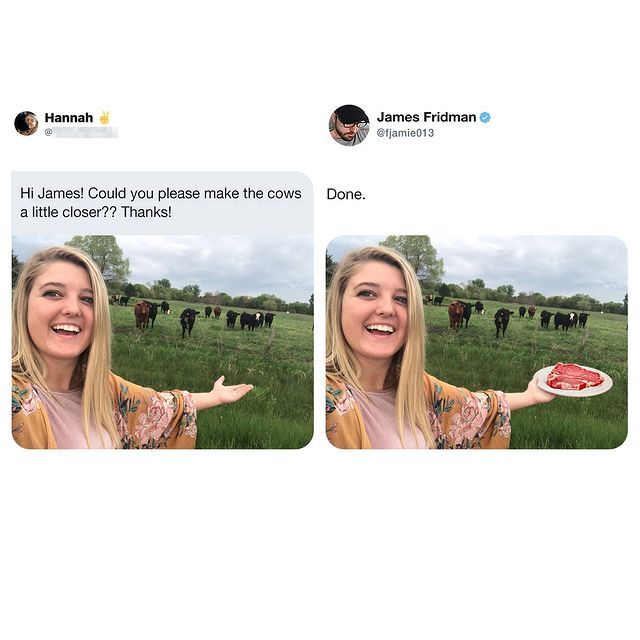Click the brown cow in the left photo
Image resolution: width=640 pixels, height=640 pixels.
tap(142, 315)
